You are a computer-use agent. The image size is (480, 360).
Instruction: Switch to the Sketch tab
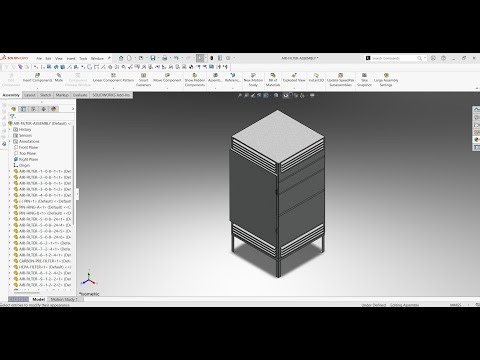coord(45,95)
